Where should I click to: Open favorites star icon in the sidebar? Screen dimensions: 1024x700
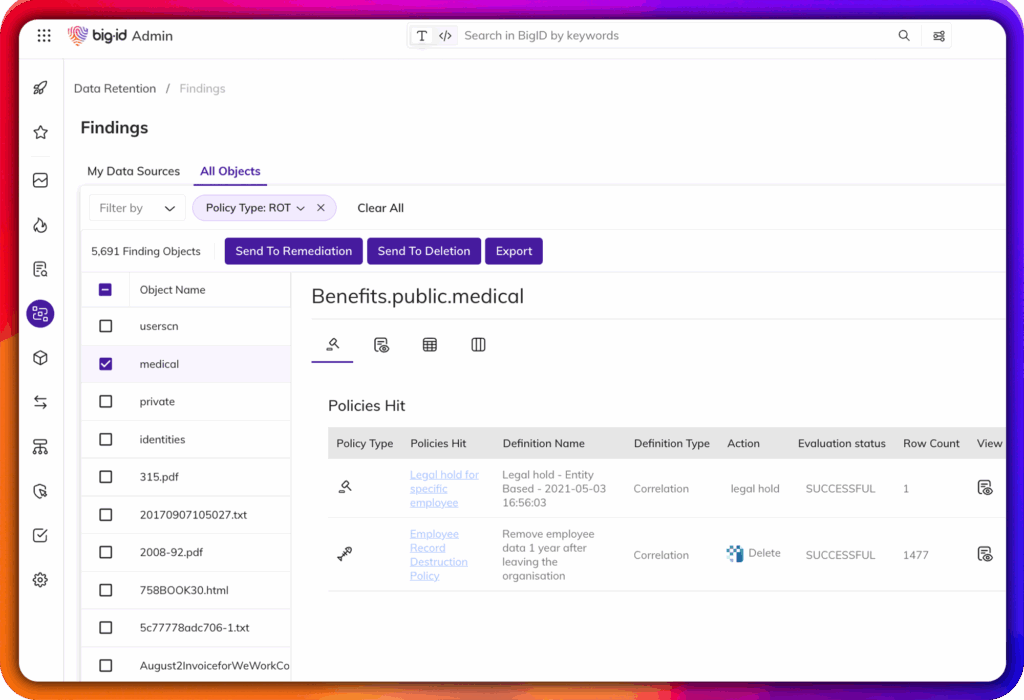coord(40,132)
